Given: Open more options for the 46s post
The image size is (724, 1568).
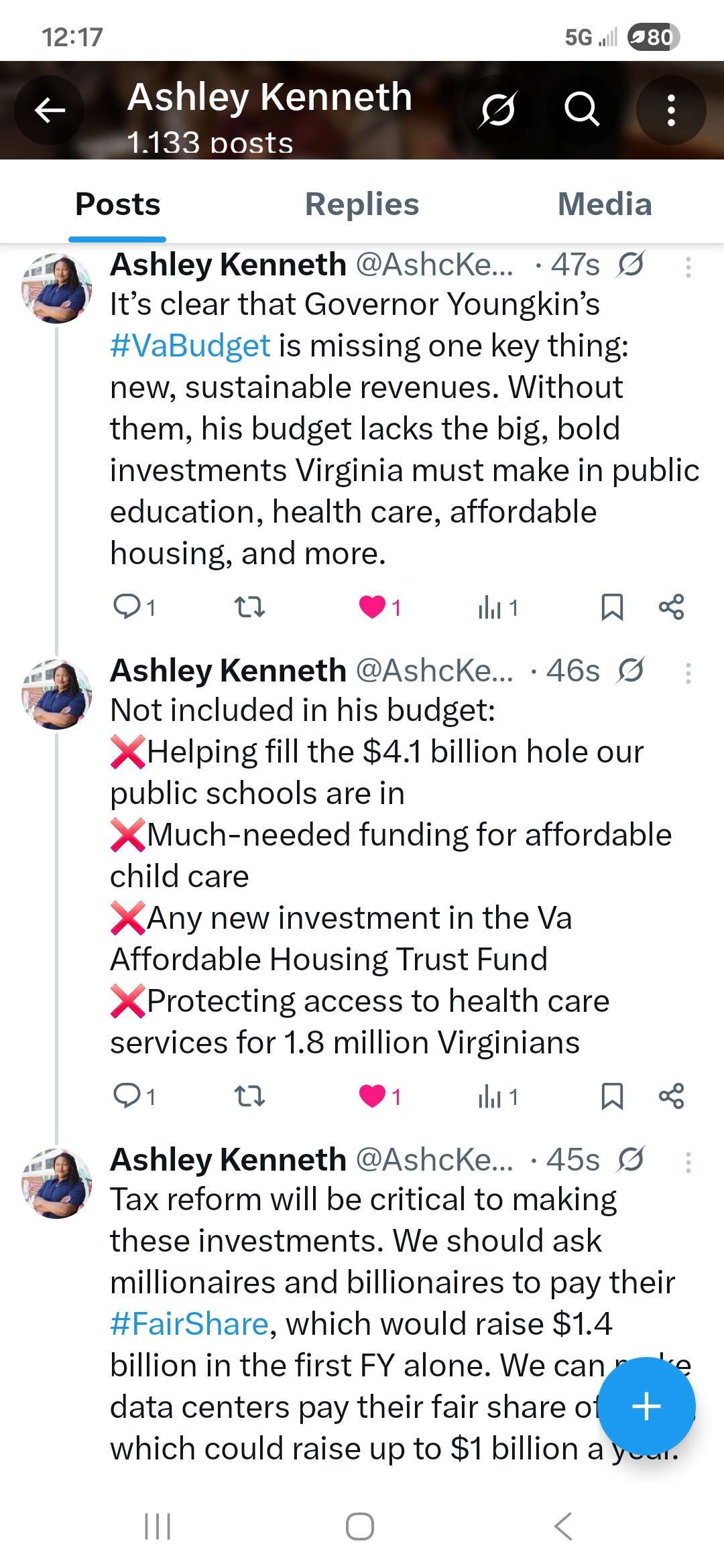Looking at the screenshot, I should (688, 673).
